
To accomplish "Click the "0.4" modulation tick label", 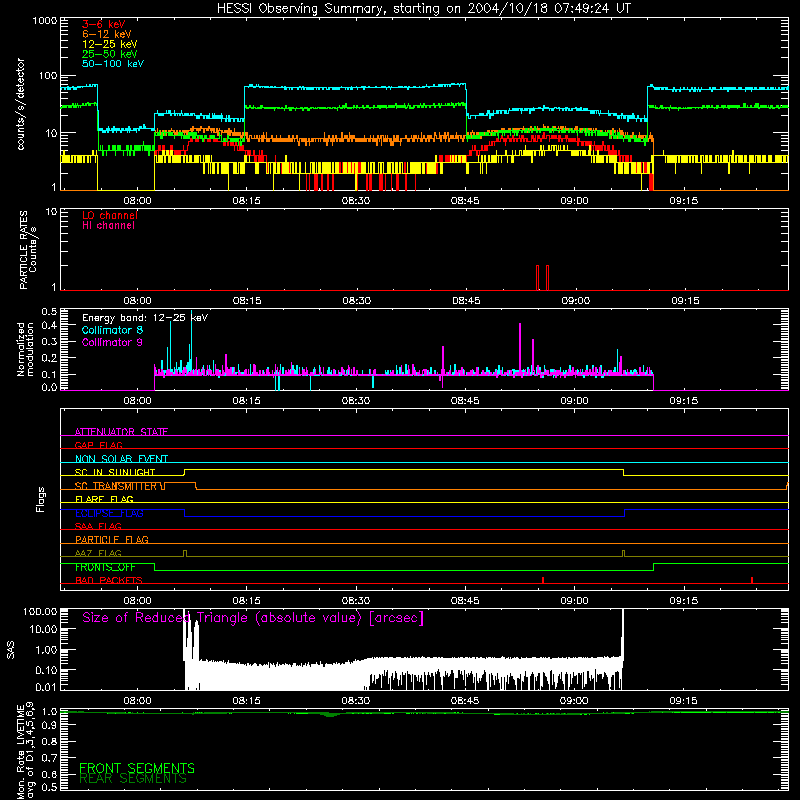I will [x=49, y=326].
